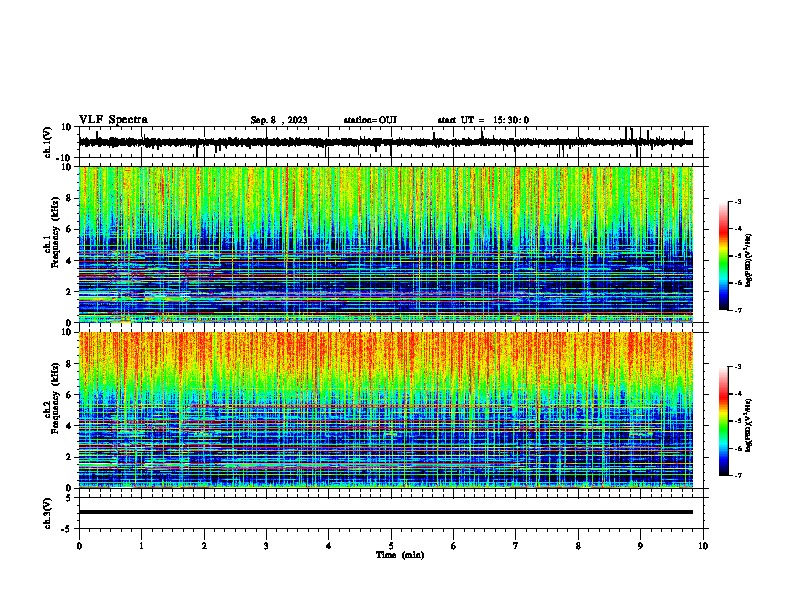Click the "VLF Spectra" plot title

click(113, 120)
